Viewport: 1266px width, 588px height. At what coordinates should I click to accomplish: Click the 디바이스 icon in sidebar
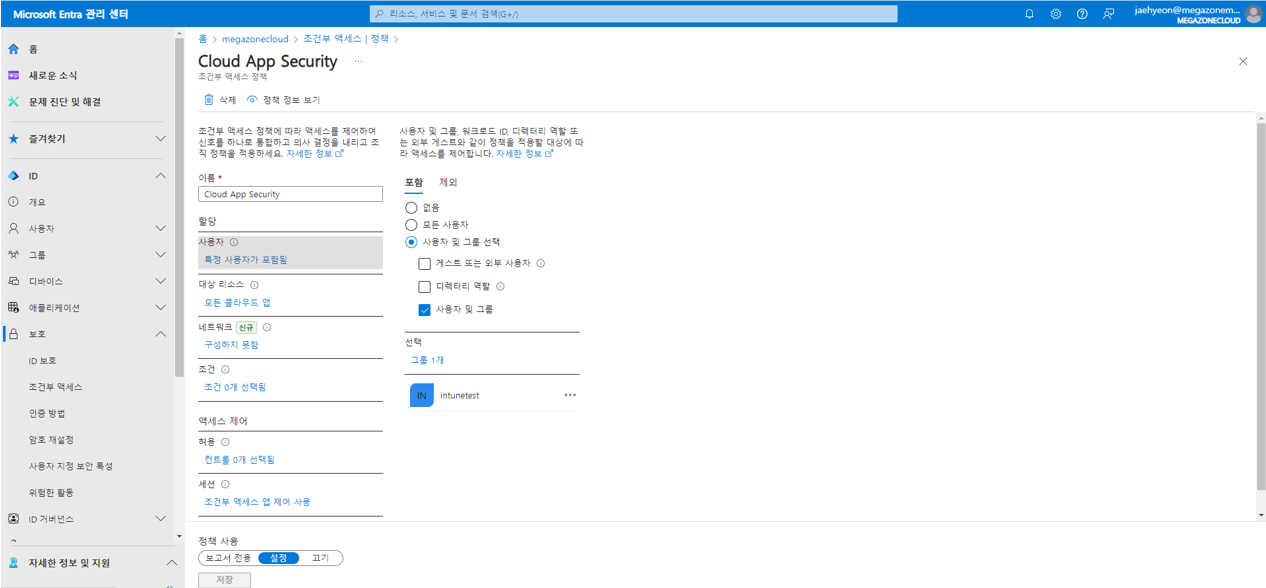coord(13,281)
